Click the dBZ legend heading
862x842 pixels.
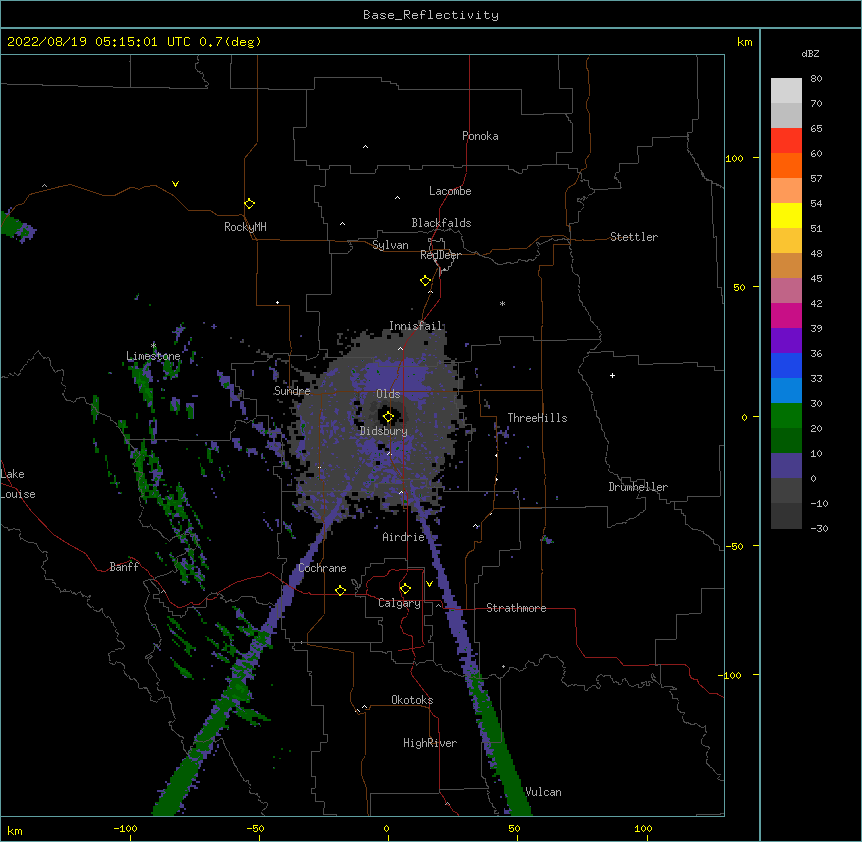tap(810, 53)
